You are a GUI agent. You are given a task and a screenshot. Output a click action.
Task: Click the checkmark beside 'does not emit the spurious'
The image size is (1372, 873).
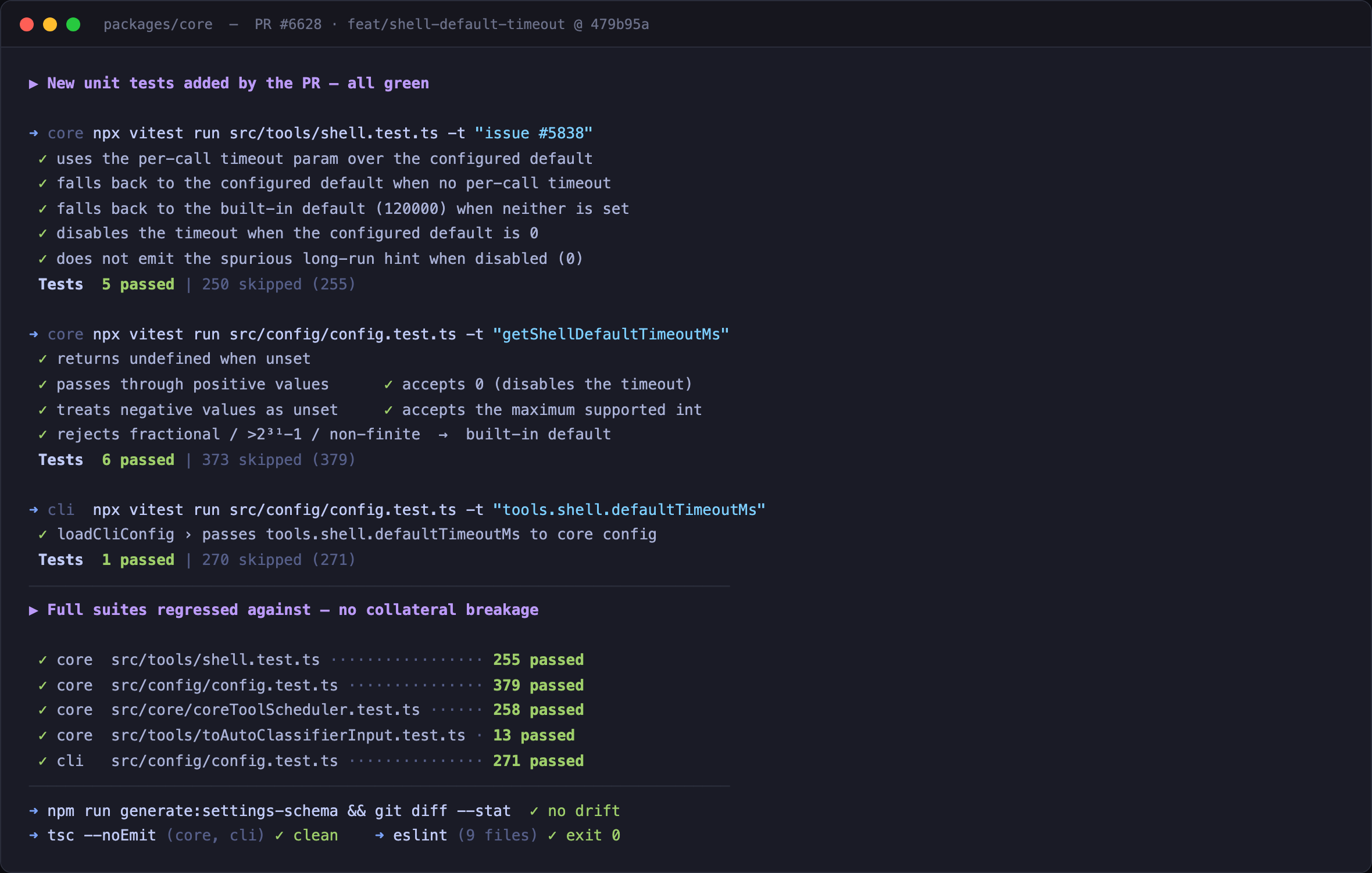[x=42, y=259]
